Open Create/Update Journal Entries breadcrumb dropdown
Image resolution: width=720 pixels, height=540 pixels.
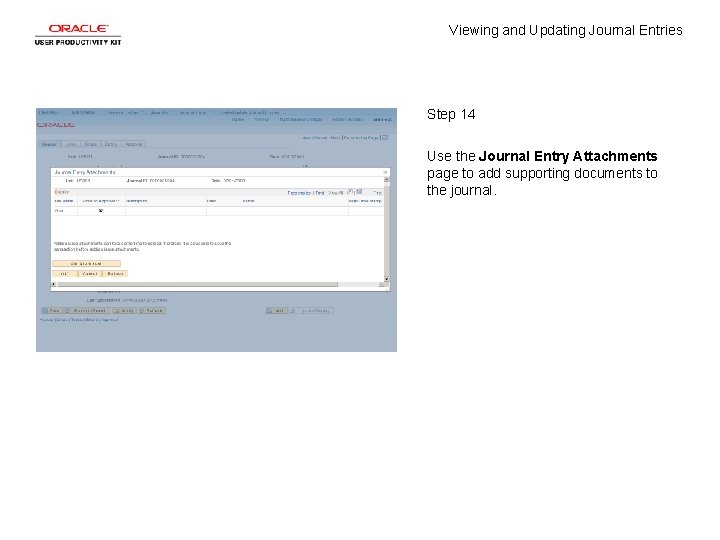point(252,112)
